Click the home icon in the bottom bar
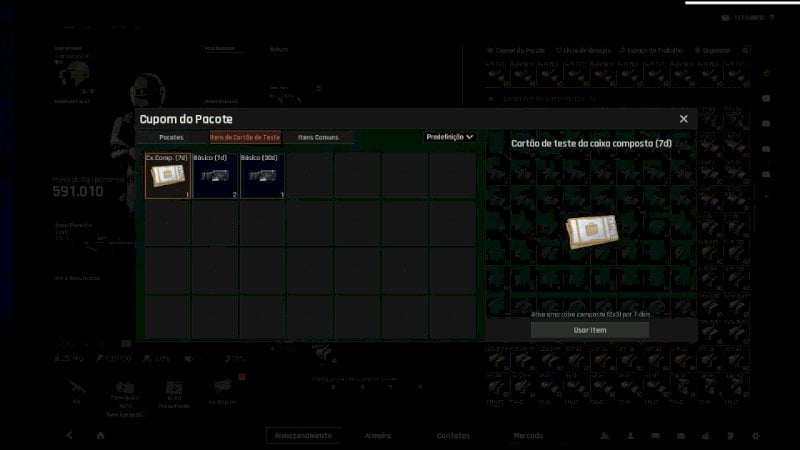Screen dimensions: 800x450 pyautogui.click(x=100, y=435)
